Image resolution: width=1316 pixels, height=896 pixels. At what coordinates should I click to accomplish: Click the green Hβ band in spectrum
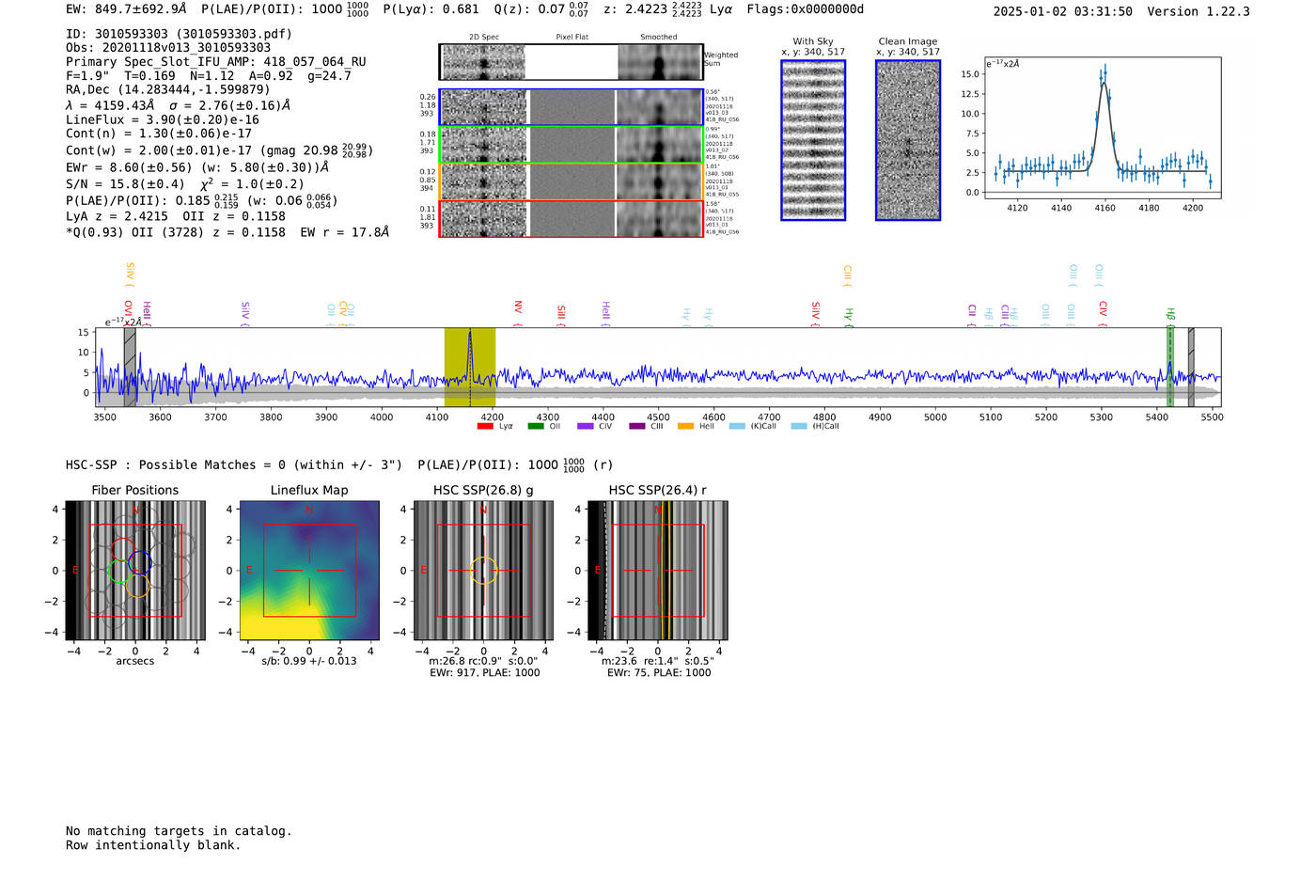(x=1170, y=368)
